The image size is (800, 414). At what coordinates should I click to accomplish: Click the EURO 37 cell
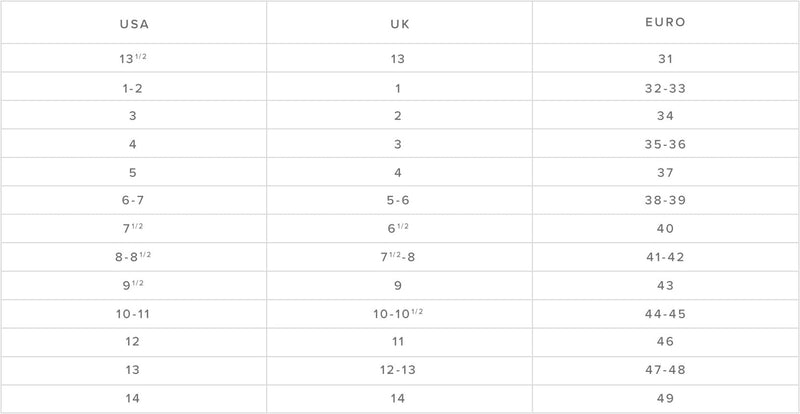coord(665,172)
